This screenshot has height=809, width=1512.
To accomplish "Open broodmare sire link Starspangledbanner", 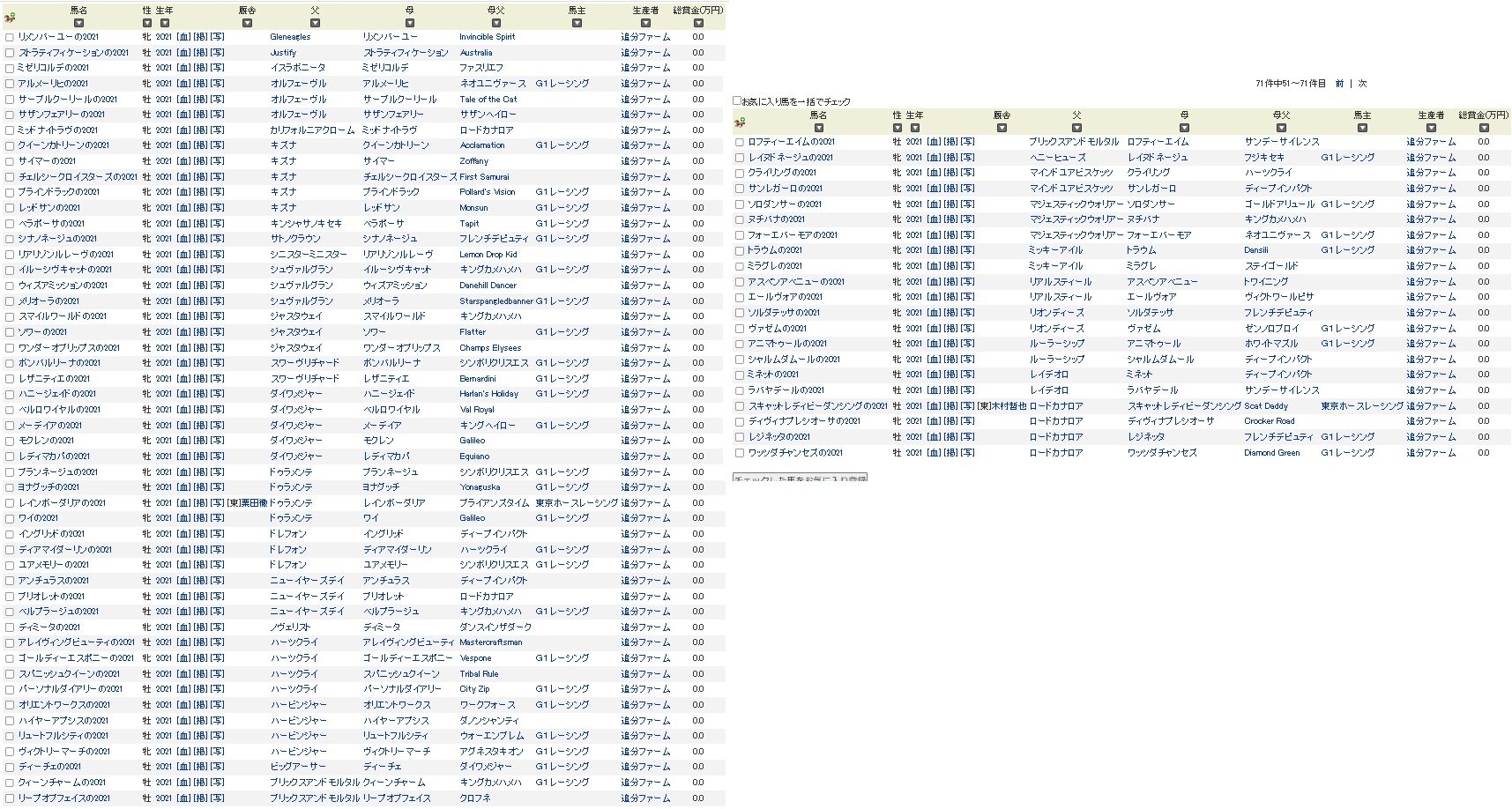I will click(496, 301).
